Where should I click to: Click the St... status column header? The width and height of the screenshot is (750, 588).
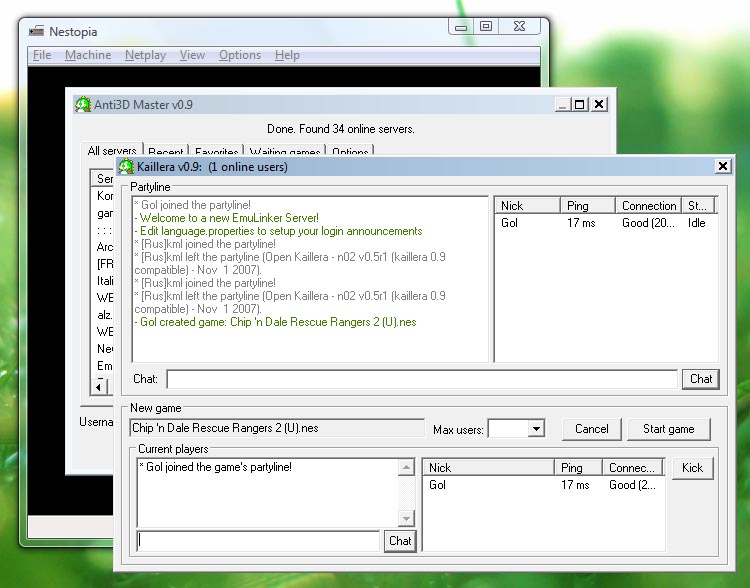pos(698,206)
